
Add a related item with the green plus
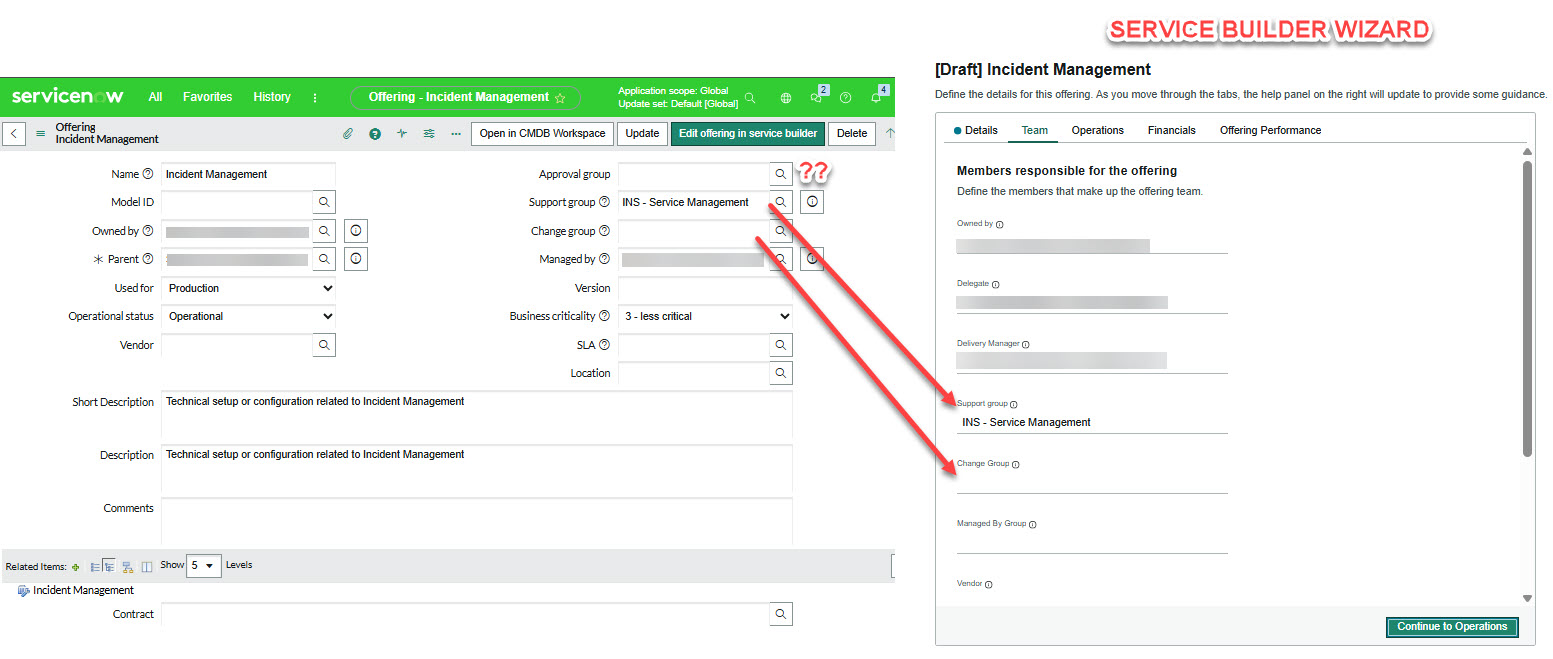click(x=76, y=567)
